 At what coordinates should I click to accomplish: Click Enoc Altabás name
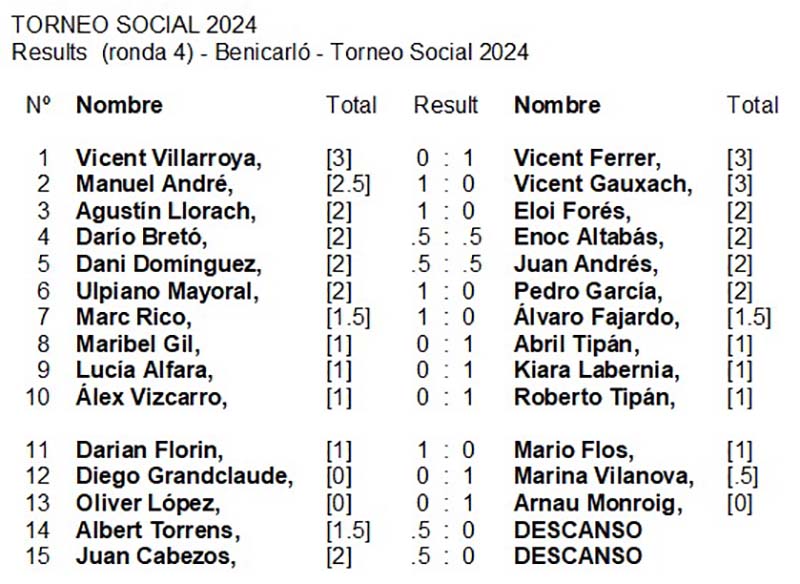[589, 237]
